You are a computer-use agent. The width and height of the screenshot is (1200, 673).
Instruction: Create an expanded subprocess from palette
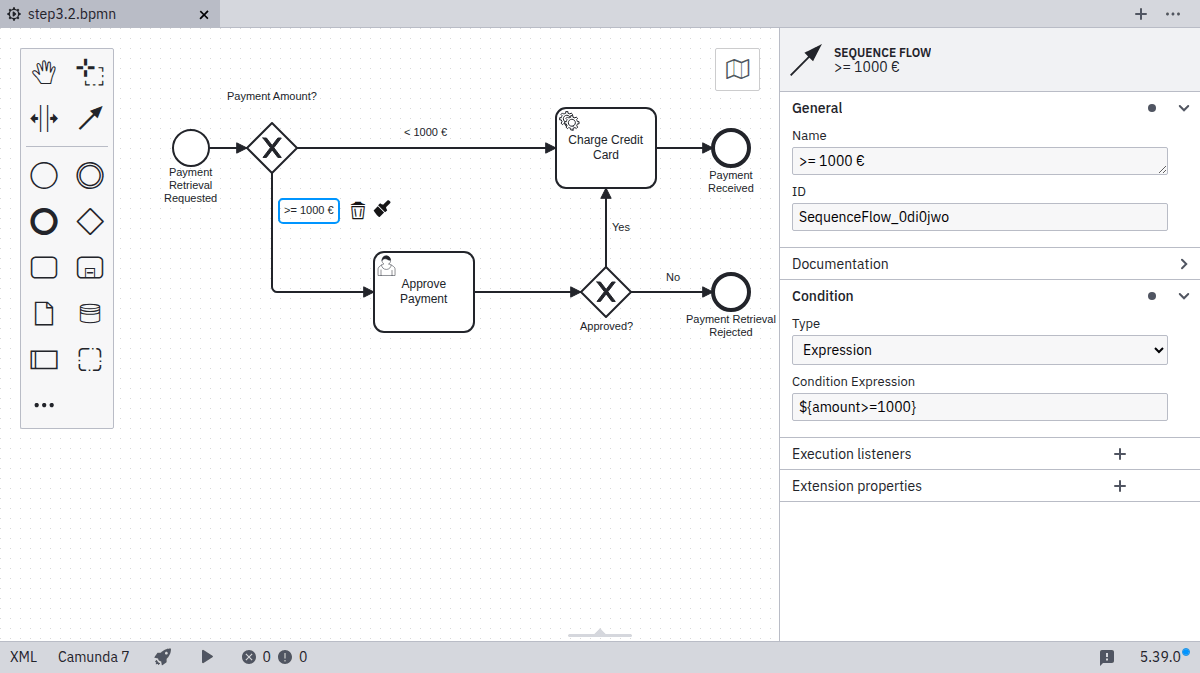point(90,268)
